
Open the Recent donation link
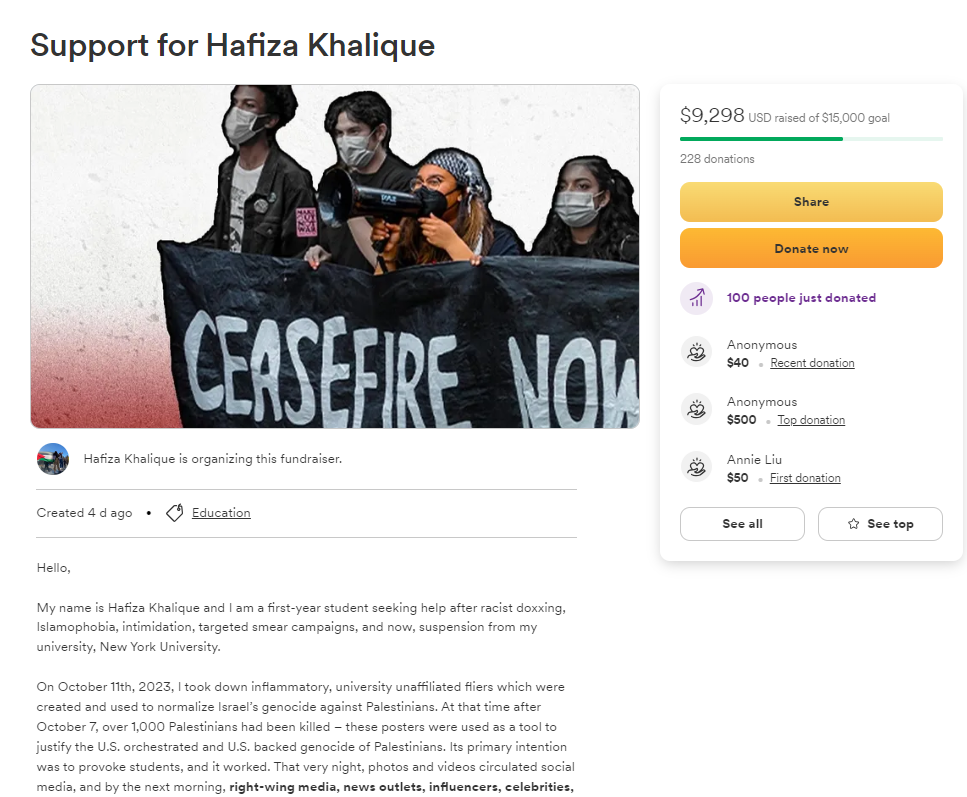(x=812, y=363)
